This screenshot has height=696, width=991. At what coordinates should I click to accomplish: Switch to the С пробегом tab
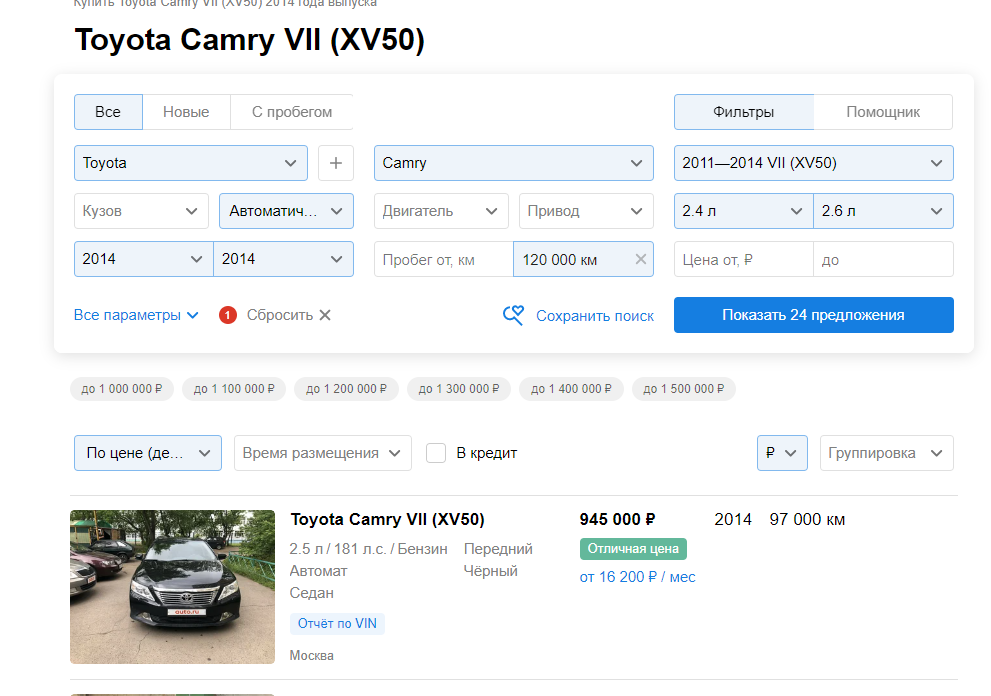click(291, 112)
